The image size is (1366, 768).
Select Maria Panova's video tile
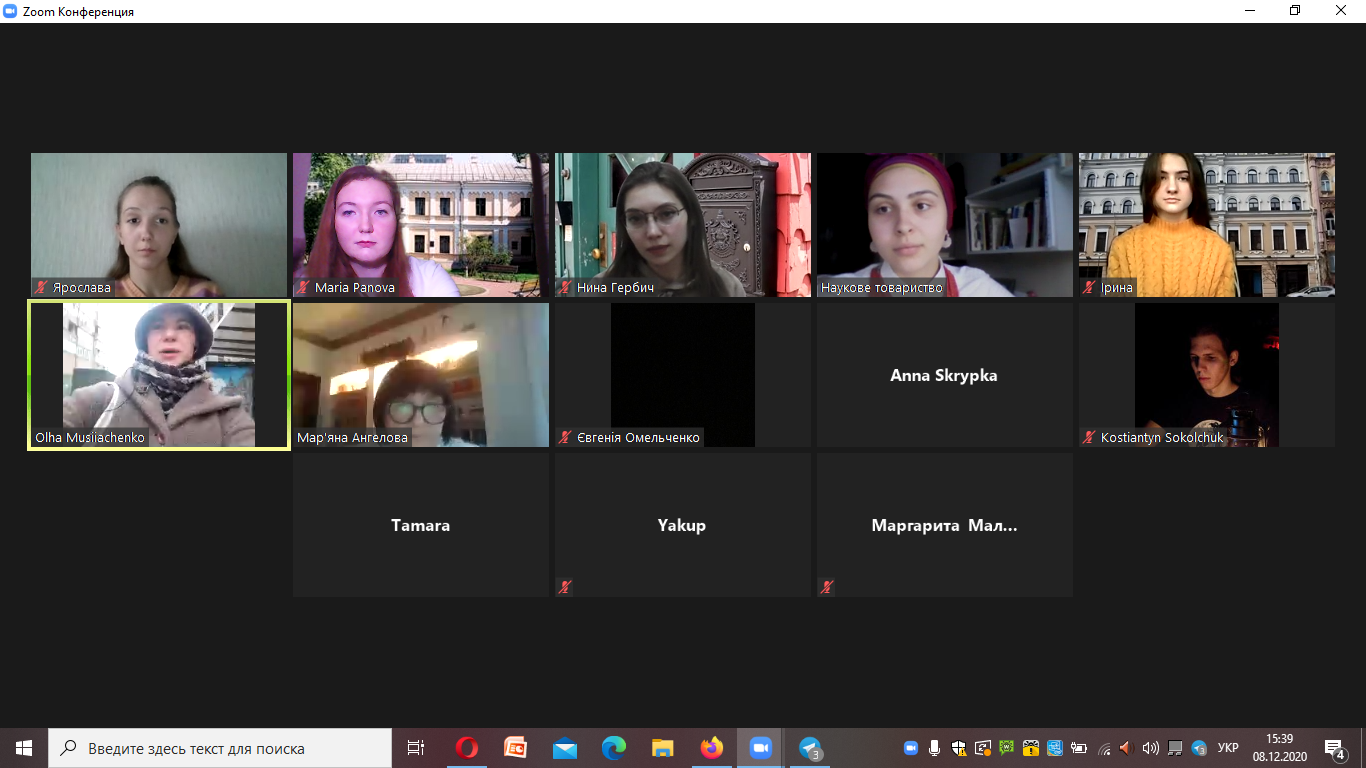pyautogui.click(x=421, y=225)
